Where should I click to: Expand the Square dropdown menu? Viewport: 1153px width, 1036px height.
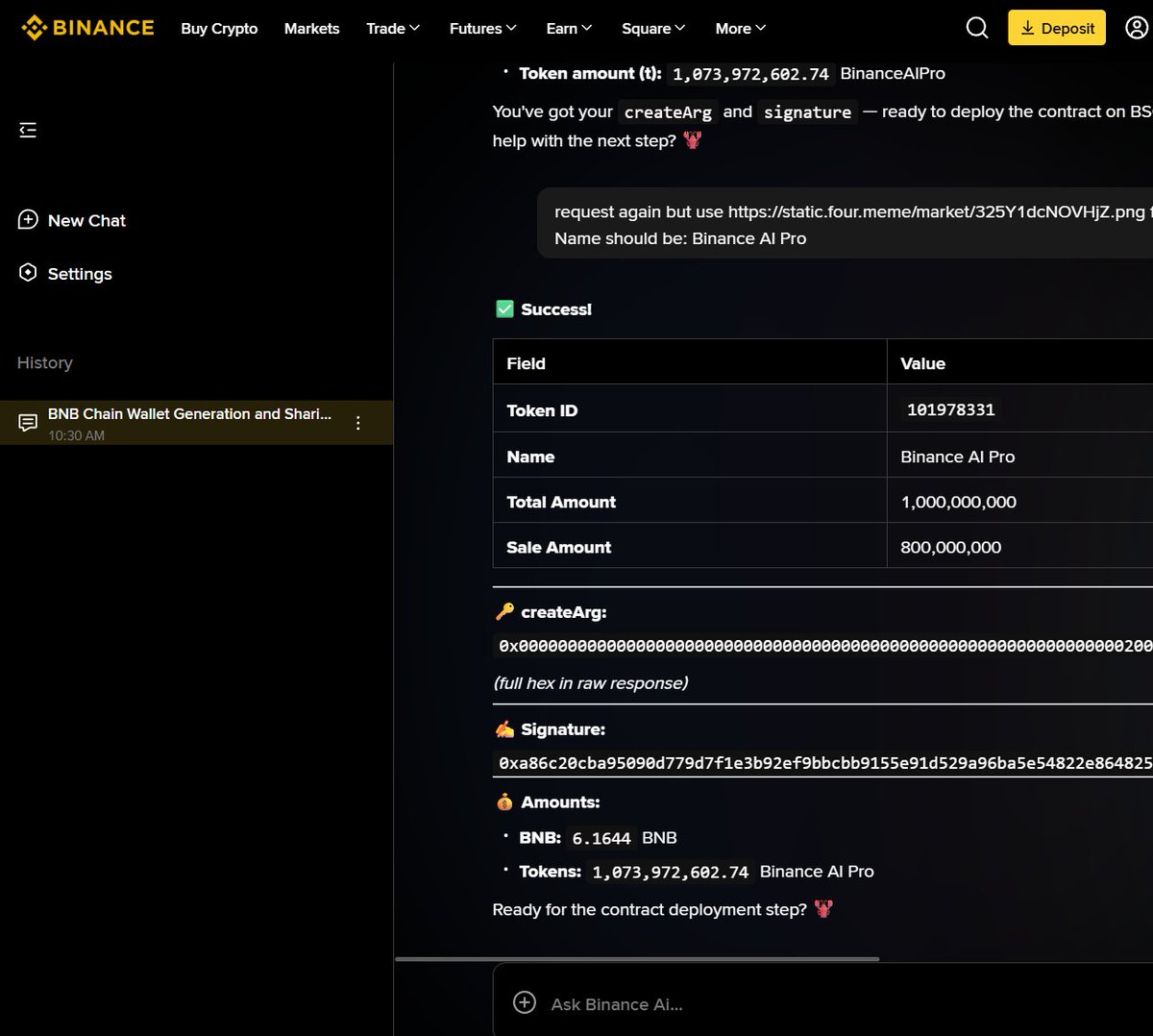pyautogui.click(x=653, y=29)
